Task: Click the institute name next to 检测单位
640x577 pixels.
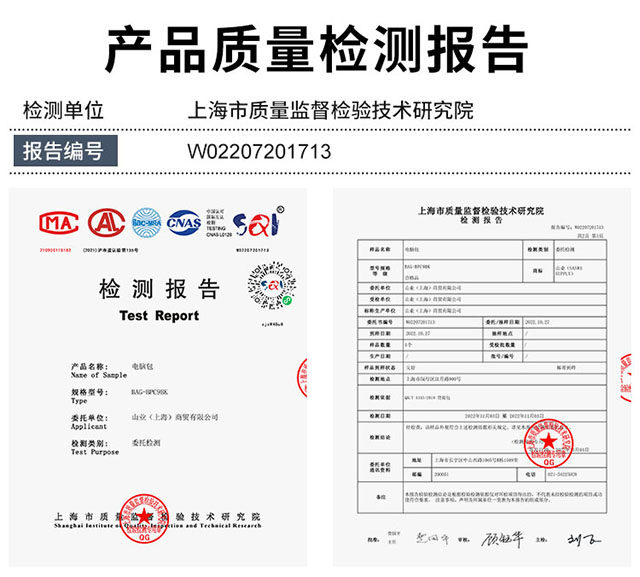Action: 331,111
